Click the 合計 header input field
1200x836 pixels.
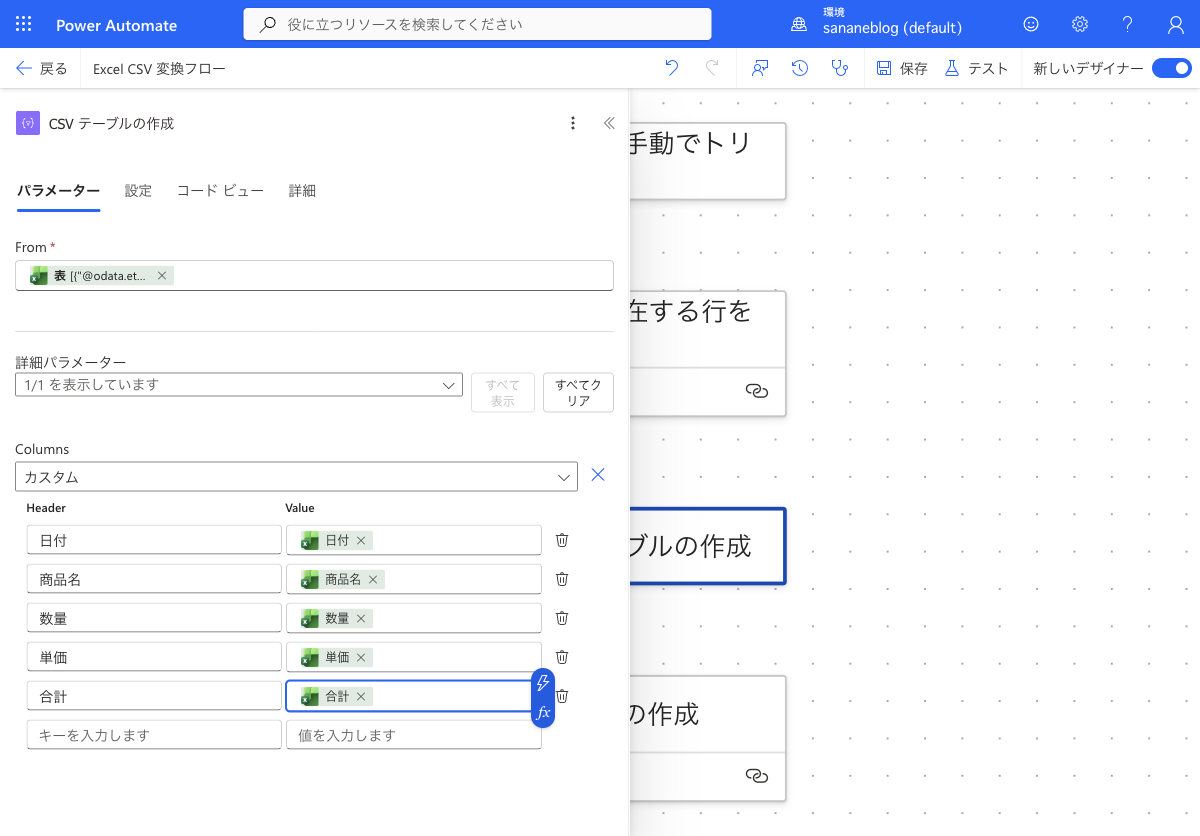[154, 696]
